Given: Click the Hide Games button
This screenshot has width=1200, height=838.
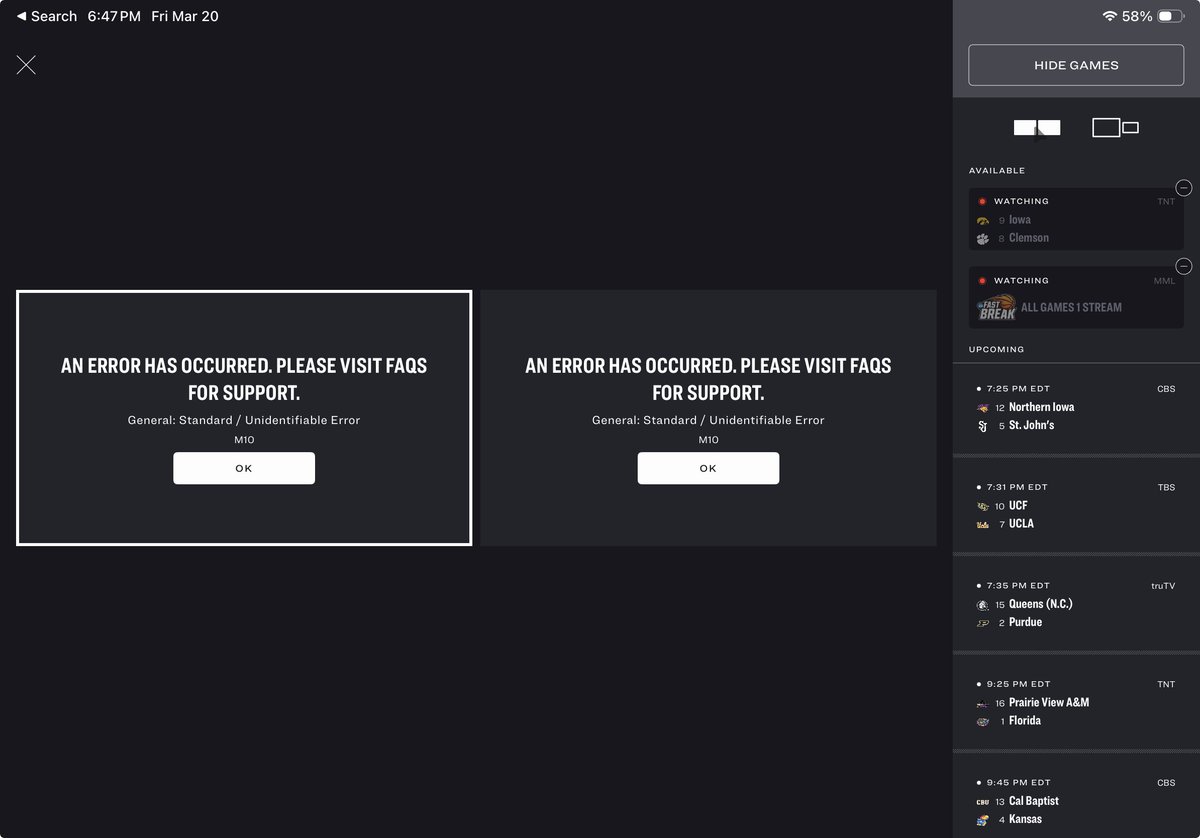Looking at the screenshot, I should pos(1076,65).
